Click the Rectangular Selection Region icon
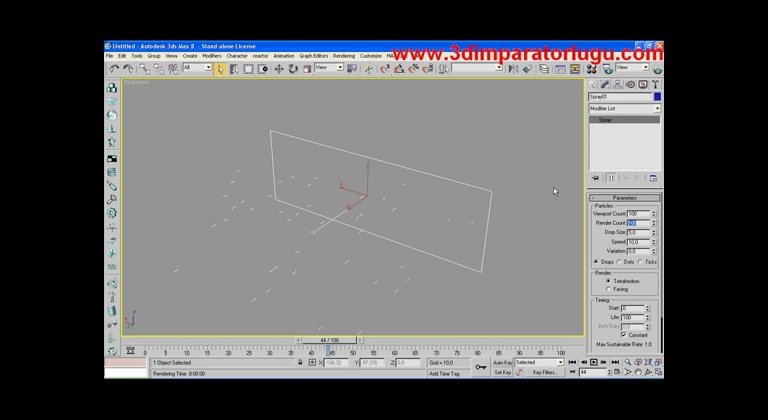Image resolution: width=768 pixels, height=420 pixels. tap(248, 69)
